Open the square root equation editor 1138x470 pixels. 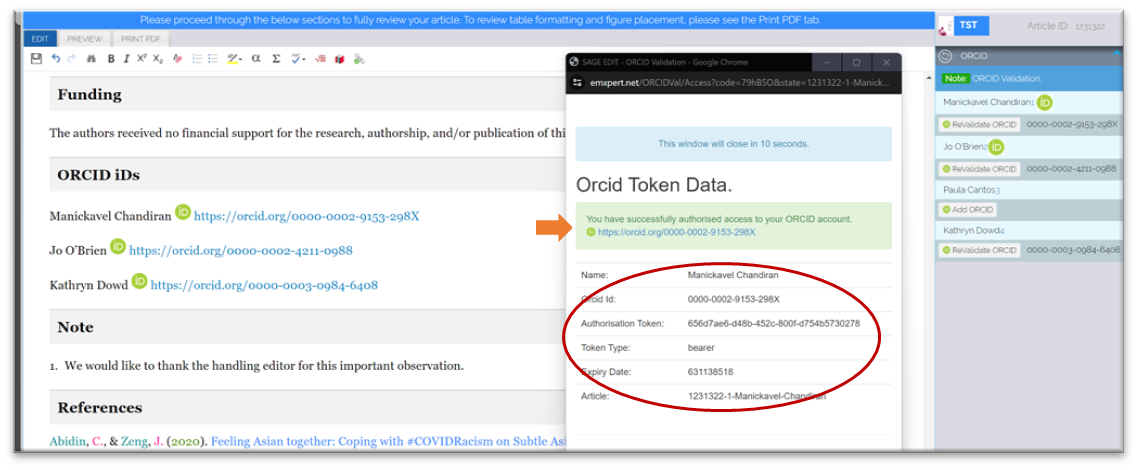point(321,59)
